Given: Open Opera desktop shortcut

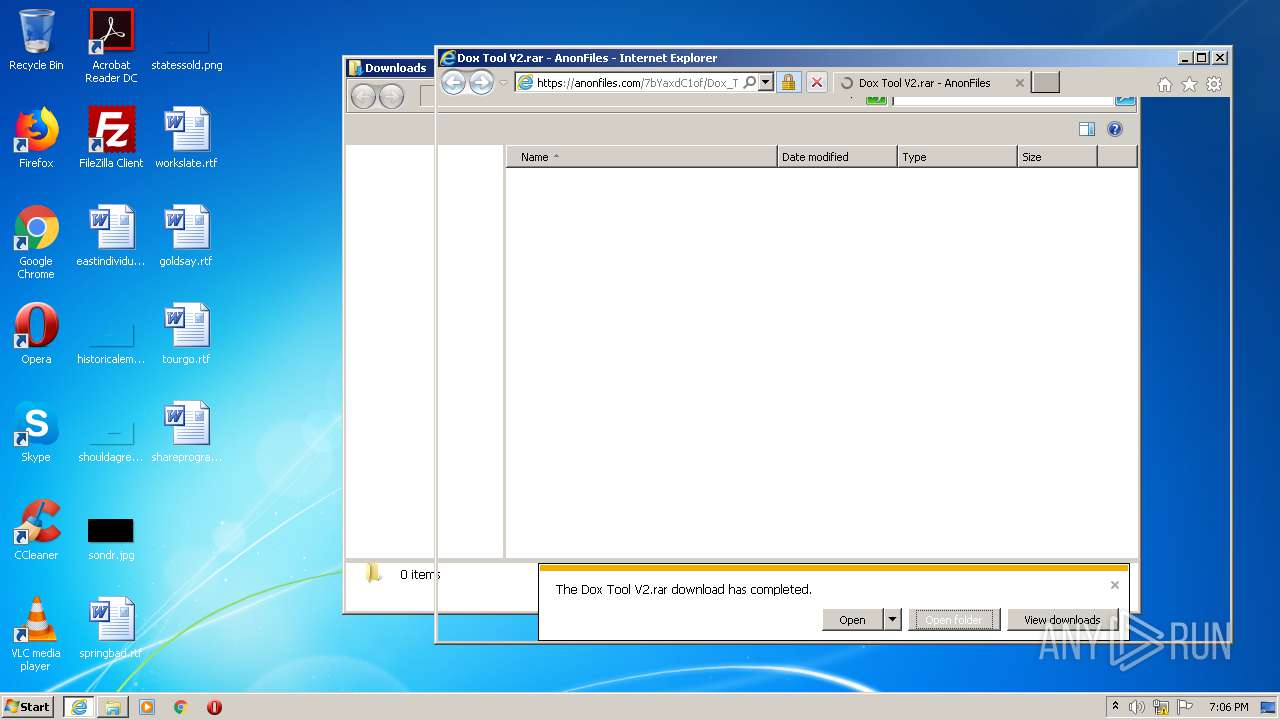Looking at the screenshot, I should 36,334.
